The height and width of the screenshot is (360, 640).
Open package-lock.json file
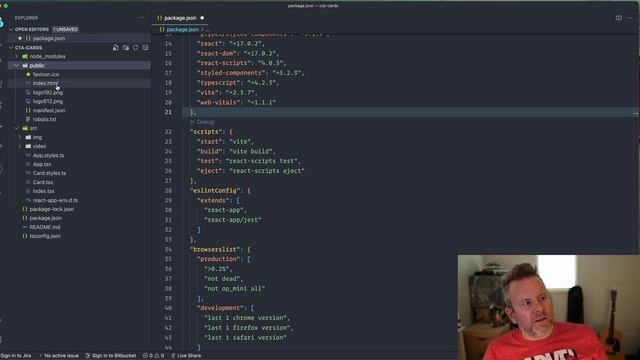52,209
